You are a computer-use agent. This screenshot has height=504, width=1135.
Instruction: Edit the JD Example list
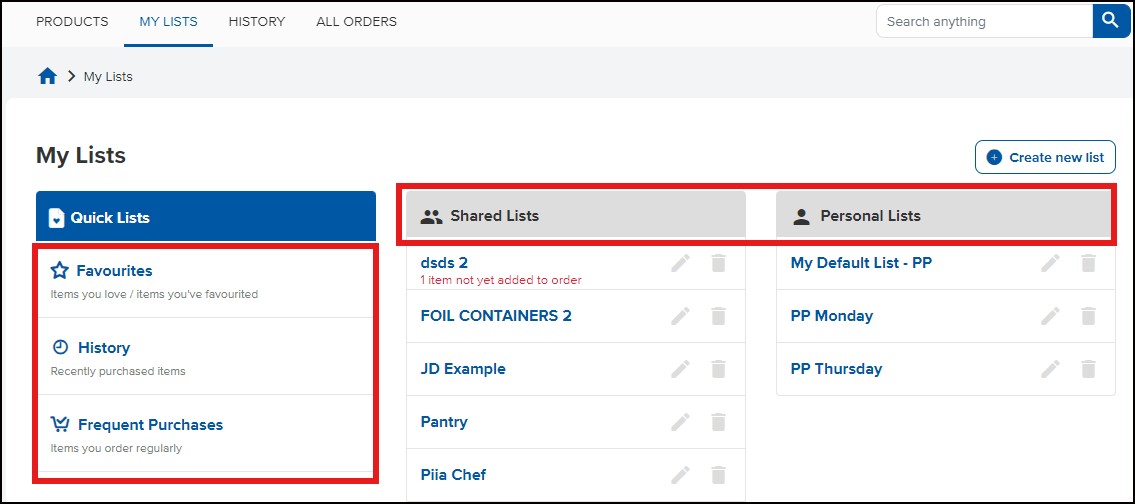click(680, 369)
